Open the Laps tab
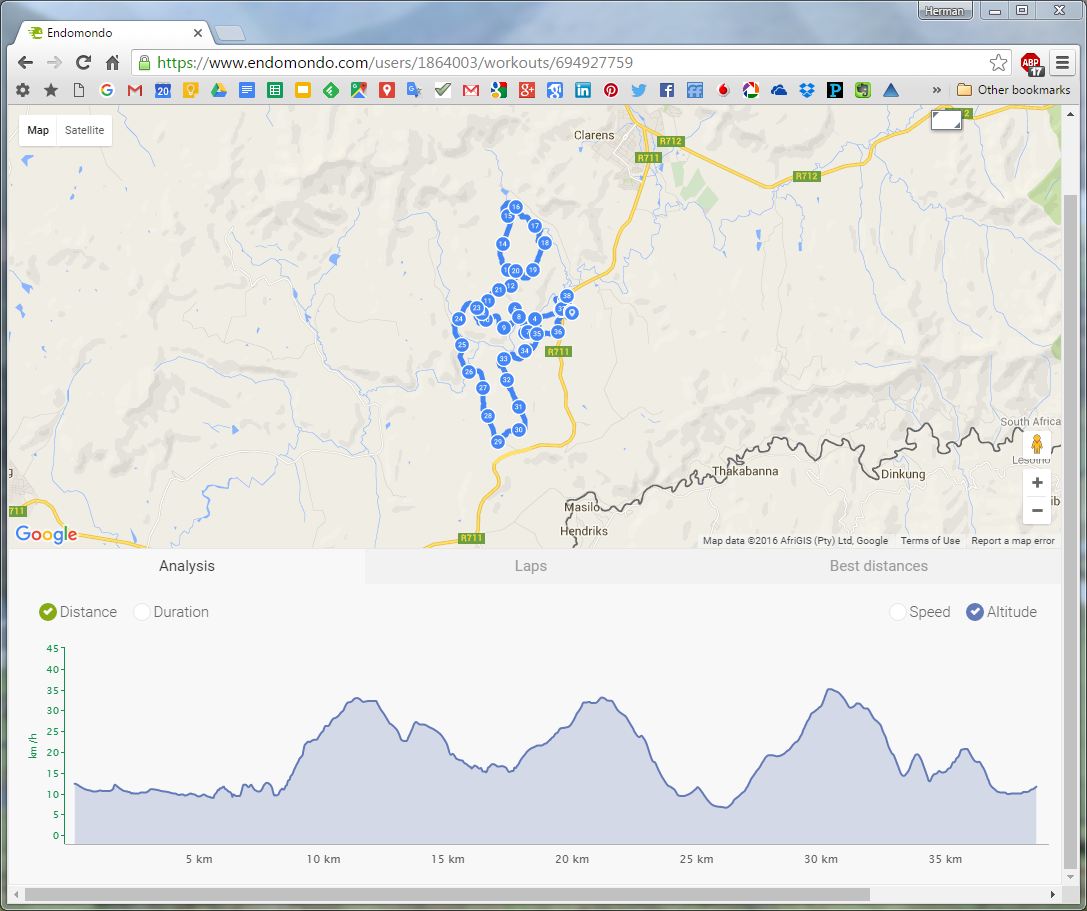Screen dimensions: 1087x911 (x=530, y=566)
